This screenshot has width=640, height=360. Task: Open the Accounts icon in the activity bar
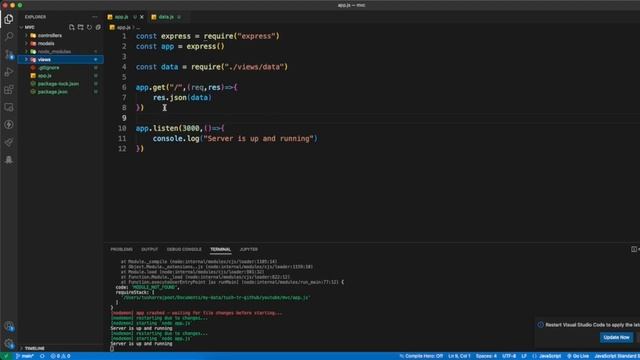click(9, 326)
